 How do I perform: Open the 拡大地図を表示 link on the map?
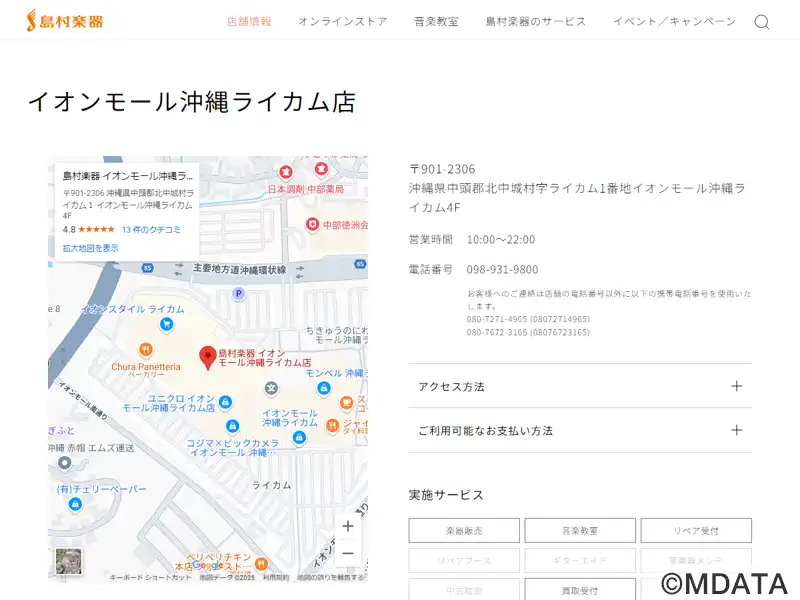[x=90, y=248]
